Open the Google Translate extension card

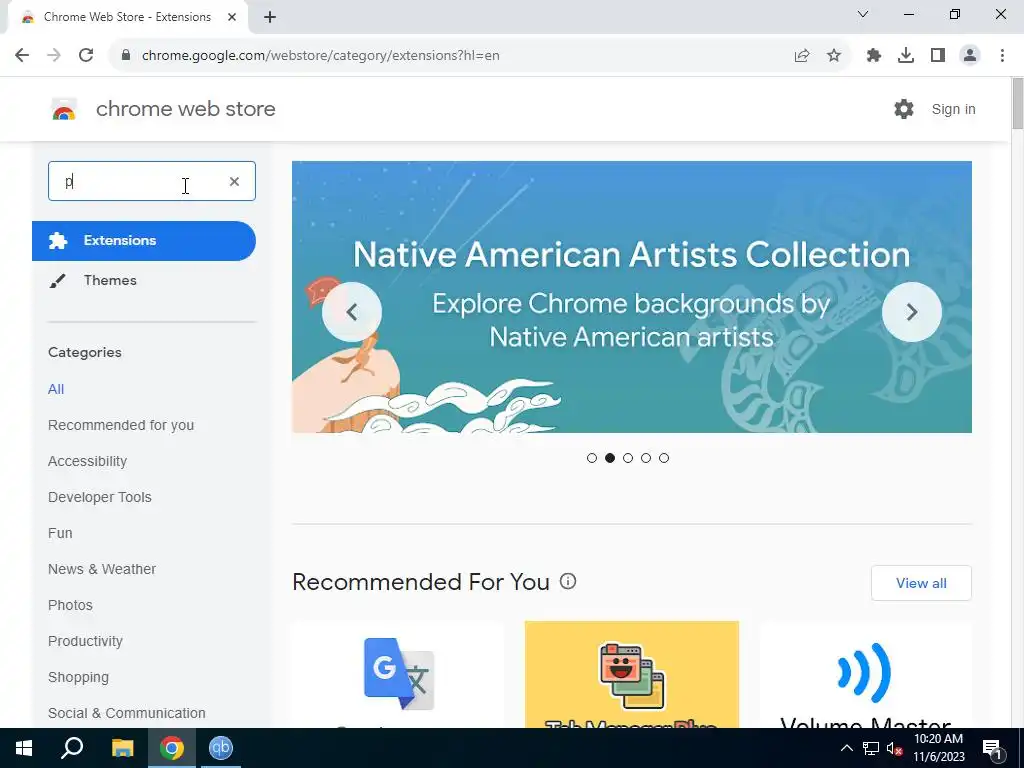click(398, 675)
